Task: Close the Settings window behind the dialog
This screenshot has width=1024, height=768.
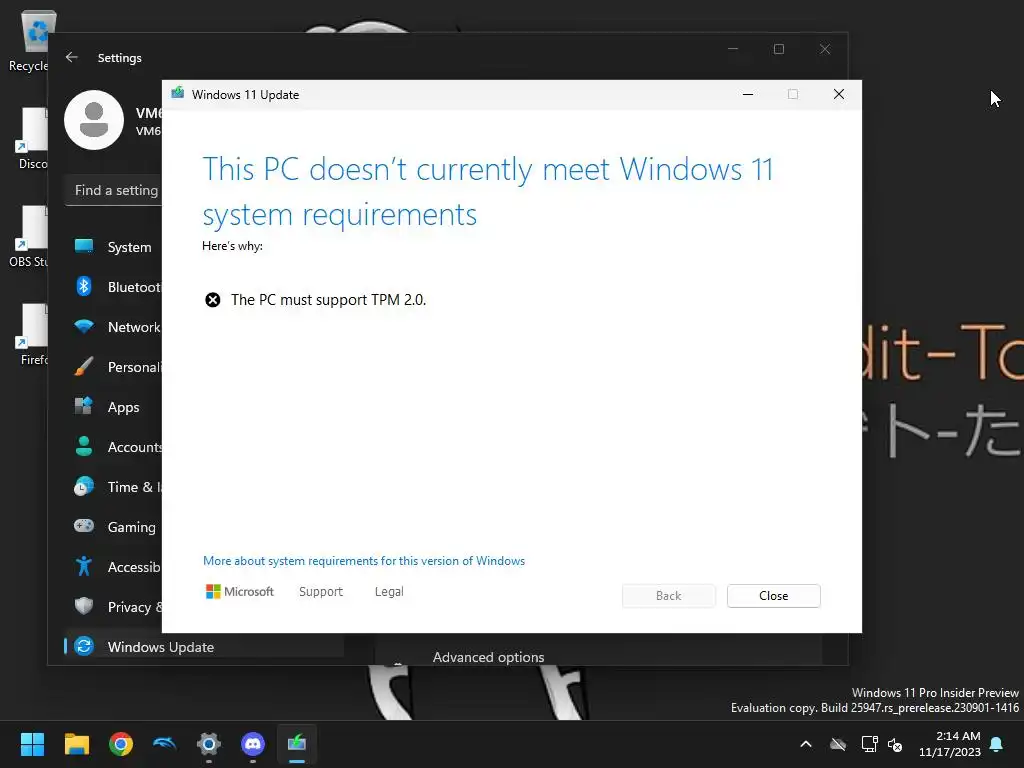Action: [825, 49]
